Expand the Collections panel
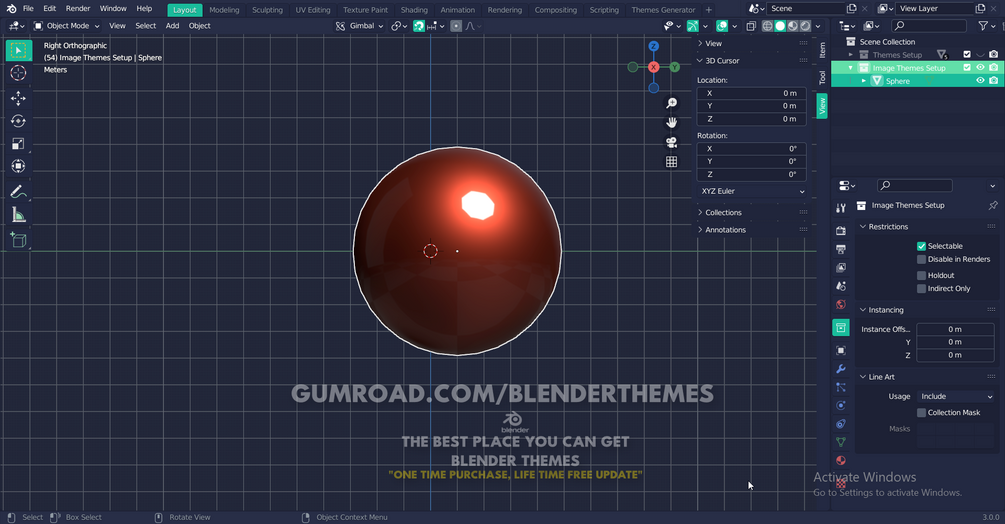Viewport: 1005px width, 524px height. pos(722,213)
